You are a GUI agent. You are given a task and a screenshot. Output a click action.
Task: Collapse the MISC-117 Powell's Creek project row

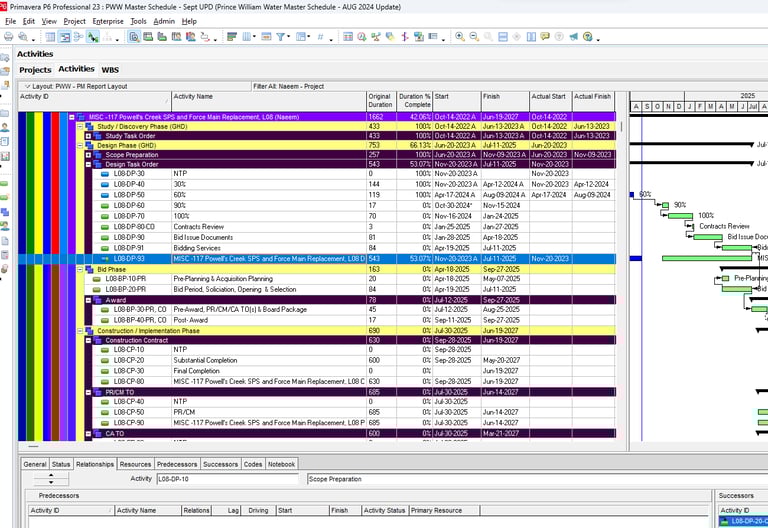pos(72,117)
